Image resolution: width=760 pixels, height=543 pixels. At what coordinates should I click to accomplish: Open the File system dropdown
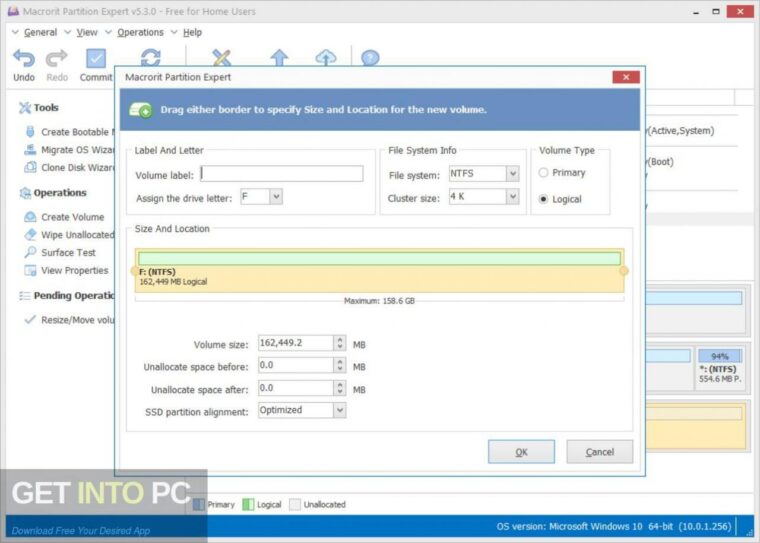[x=512, y=174]
